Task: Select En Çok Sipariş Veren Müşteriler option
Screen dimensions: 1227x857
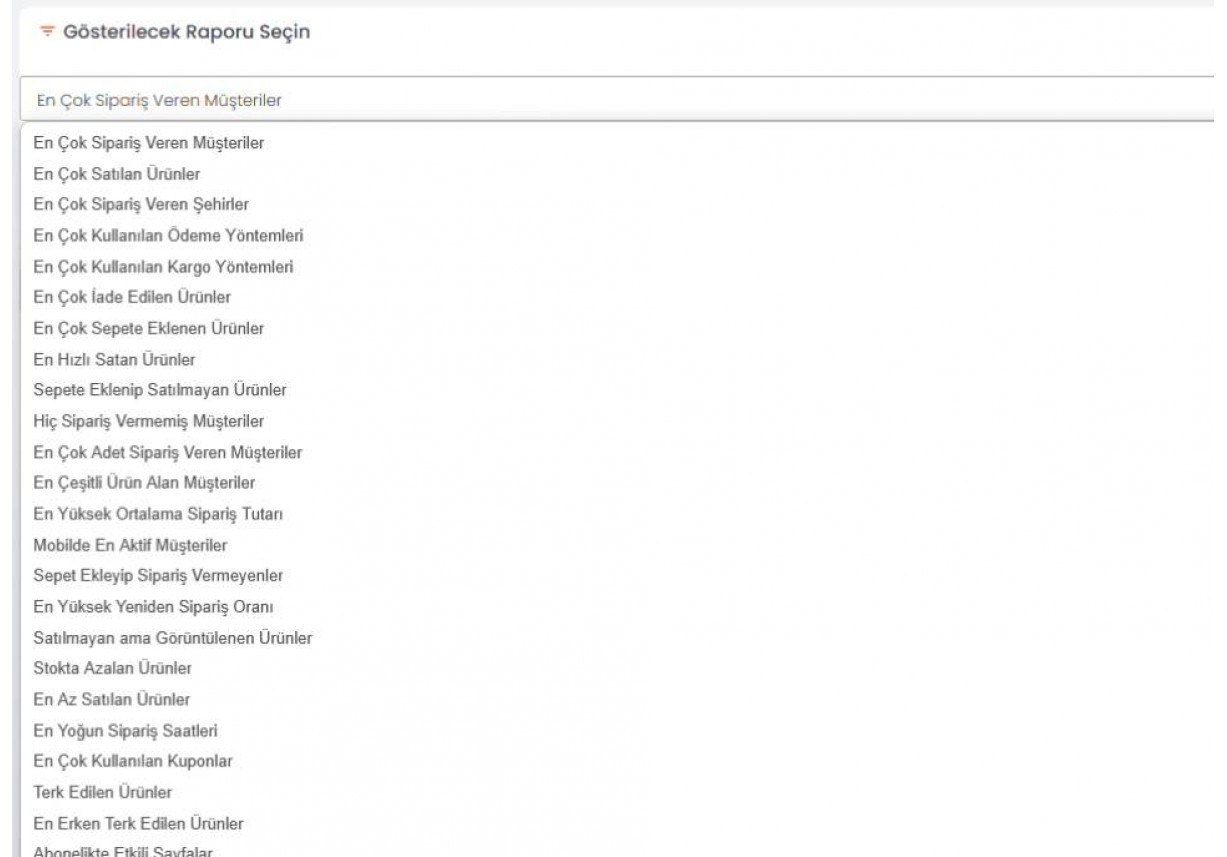Action: (148, 143)
